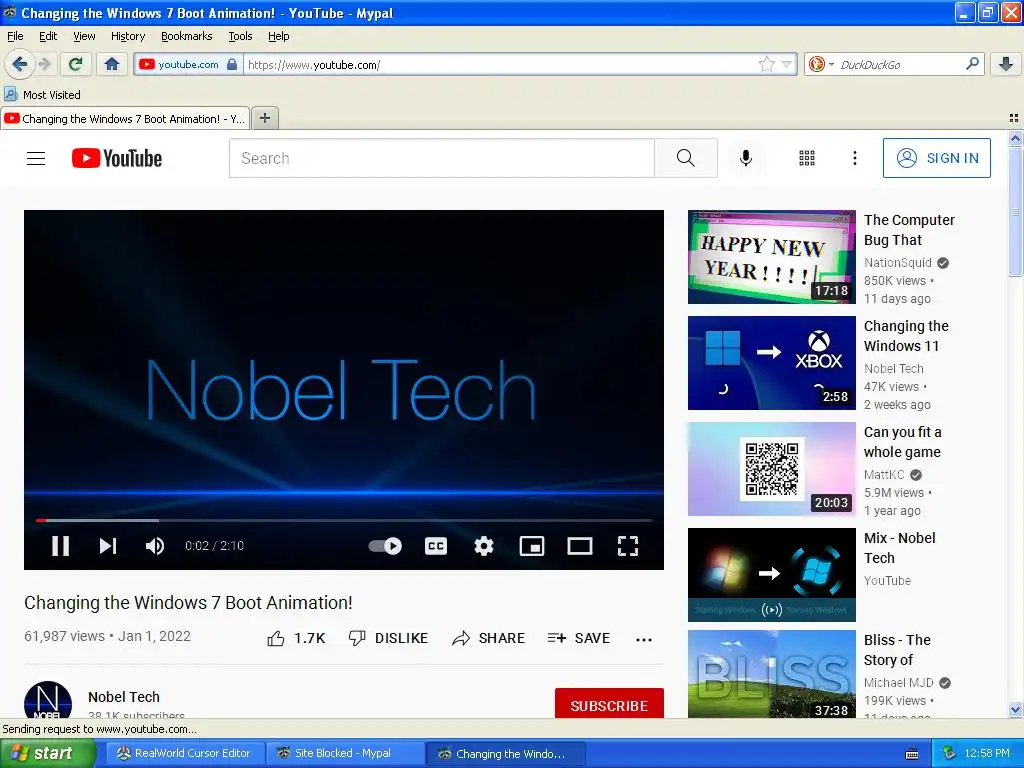Click the red SUBSCRIBE button
The height and width of the screenshot is (768, 1024).
pyautogui.click(x=609, y=704)
